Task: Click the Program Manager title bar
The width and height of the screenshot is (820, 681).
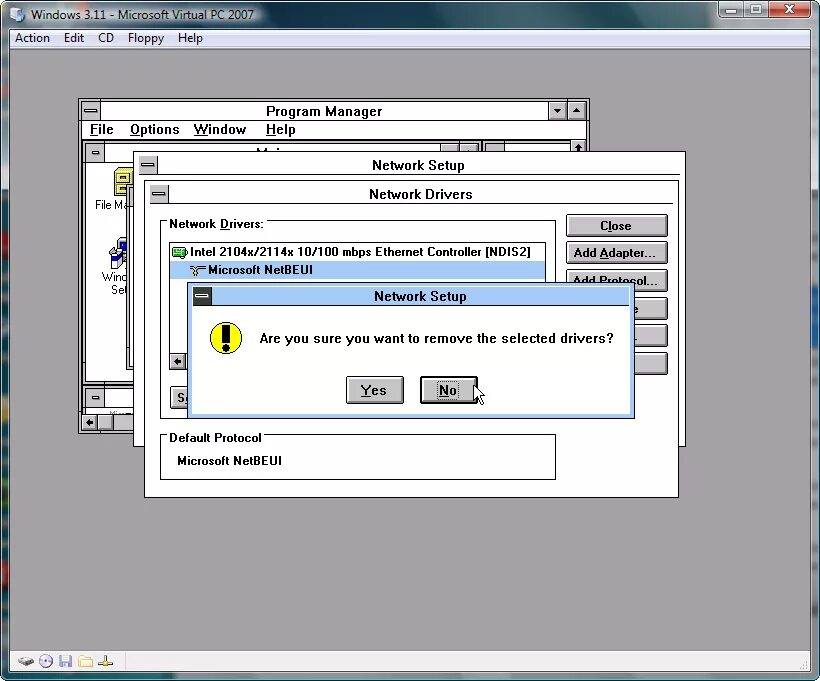Action: (x=324, y=111)
